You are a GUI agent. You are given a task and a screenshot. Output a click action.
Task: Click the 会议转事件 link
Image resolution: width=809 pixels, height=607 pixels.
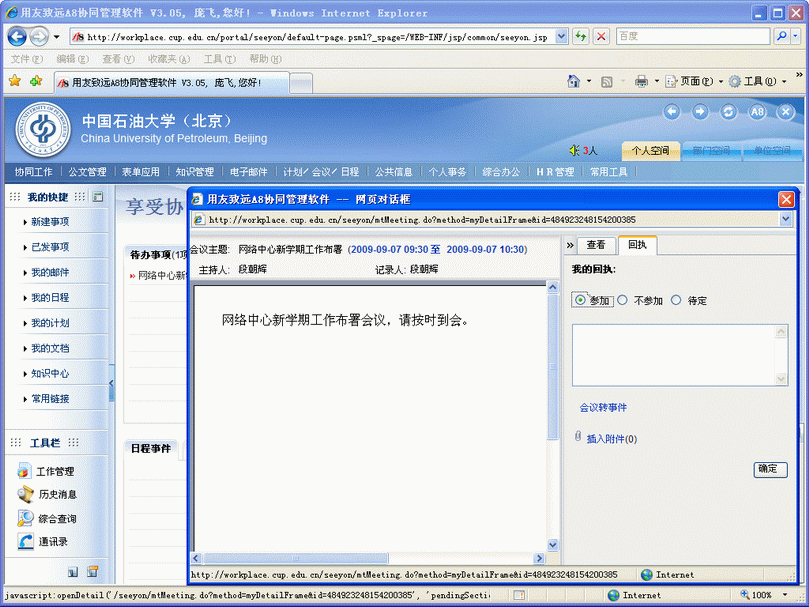(603, 408)
